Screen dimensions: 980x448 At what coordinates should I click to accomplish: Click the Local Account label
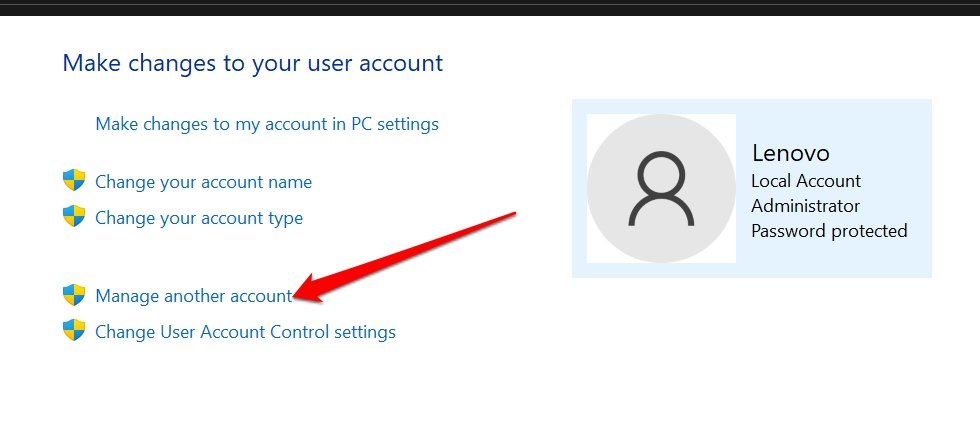tap(805, 181)
